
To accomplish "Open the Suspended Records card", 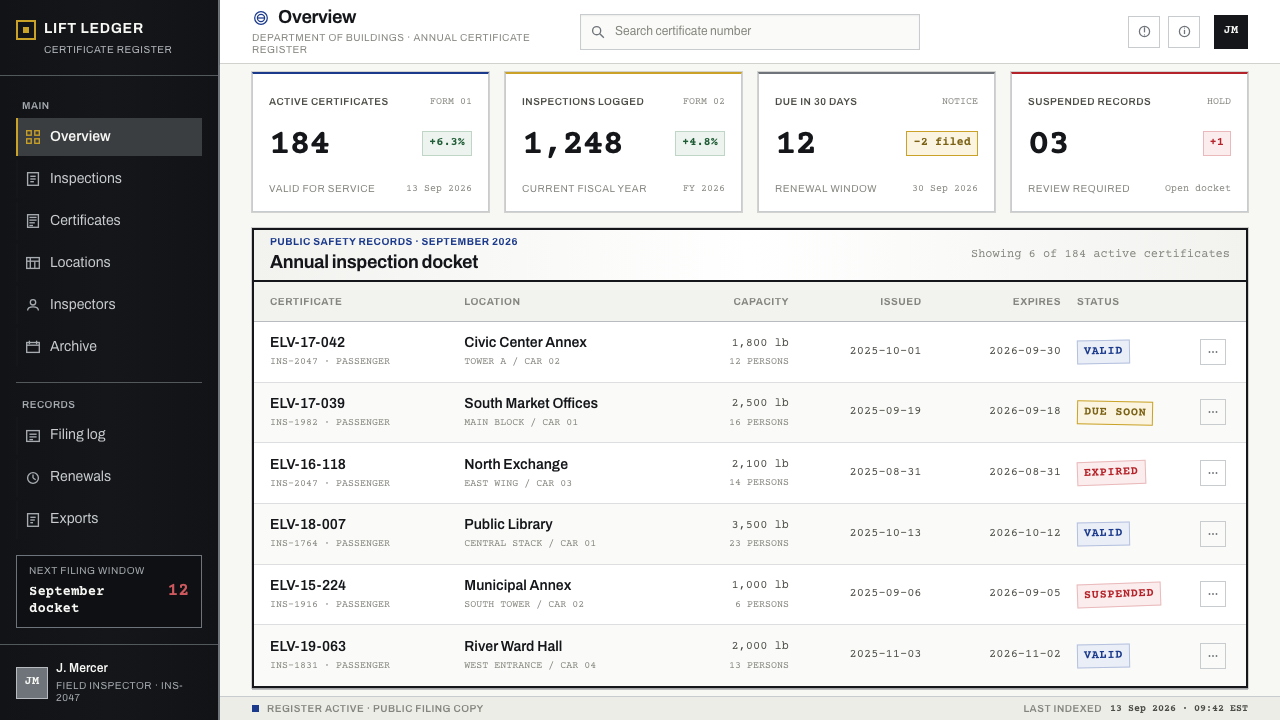I will (x=1129, y=142).
